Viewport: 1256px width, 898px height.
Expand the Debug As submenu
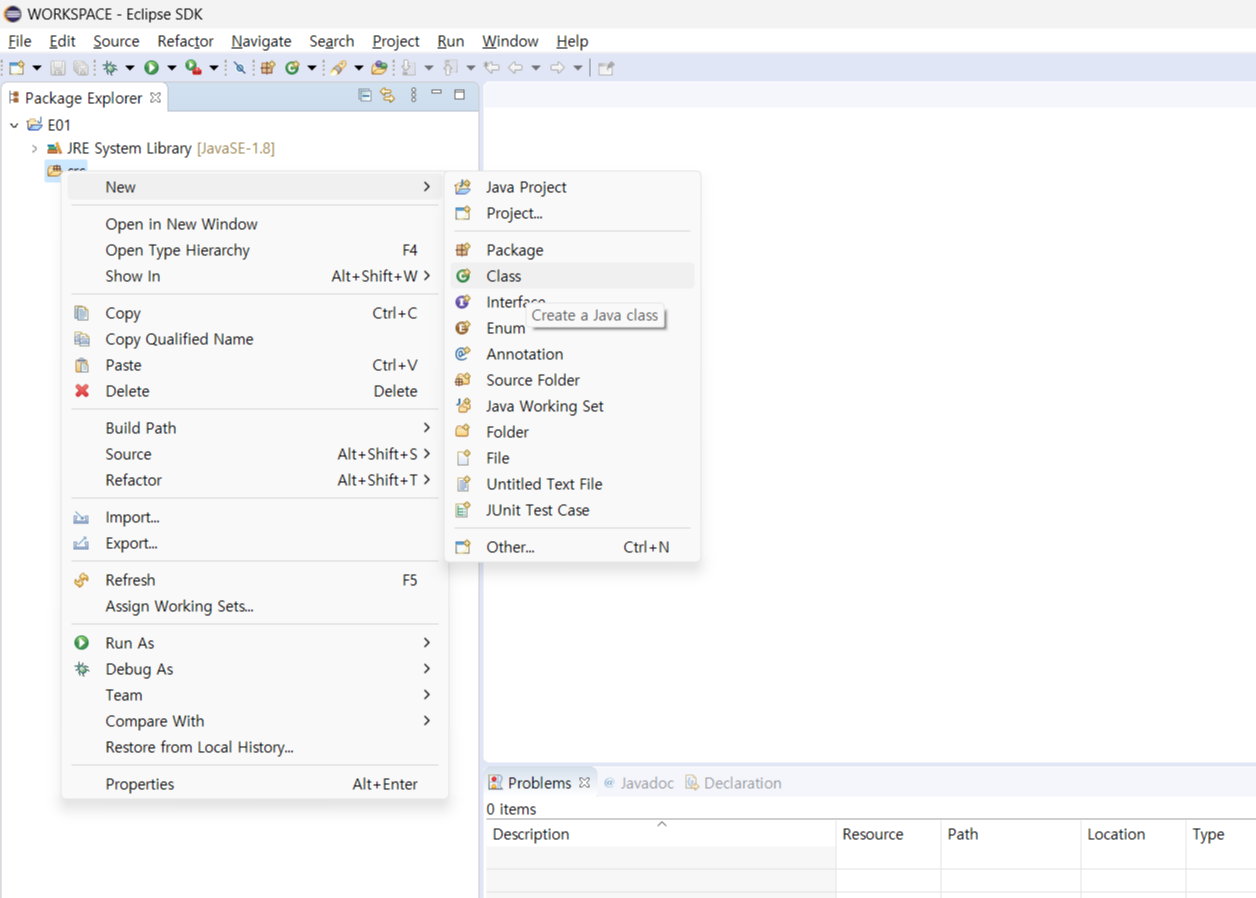click(x=255, y=669)
